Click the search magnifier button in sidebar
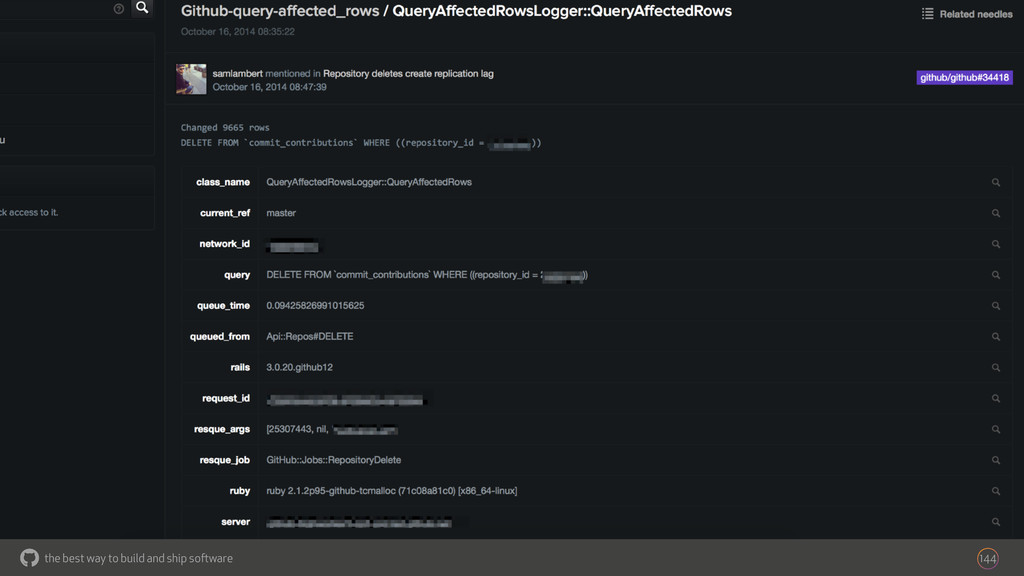 pos(142,8)
